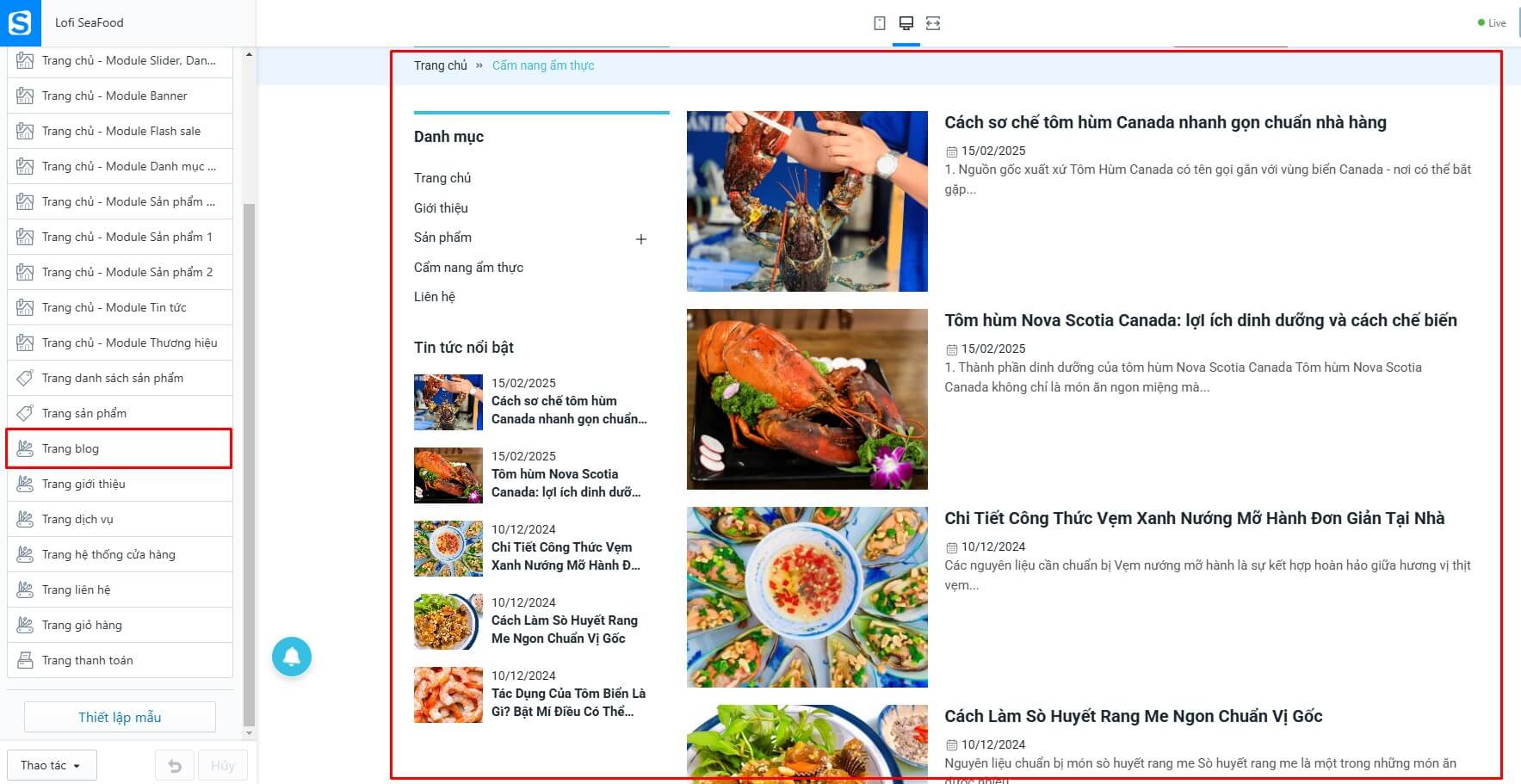Click Trang chủ breadcrumb link
The width and height of the screenshot is (1521, 784).
click(x=441, y=65)
